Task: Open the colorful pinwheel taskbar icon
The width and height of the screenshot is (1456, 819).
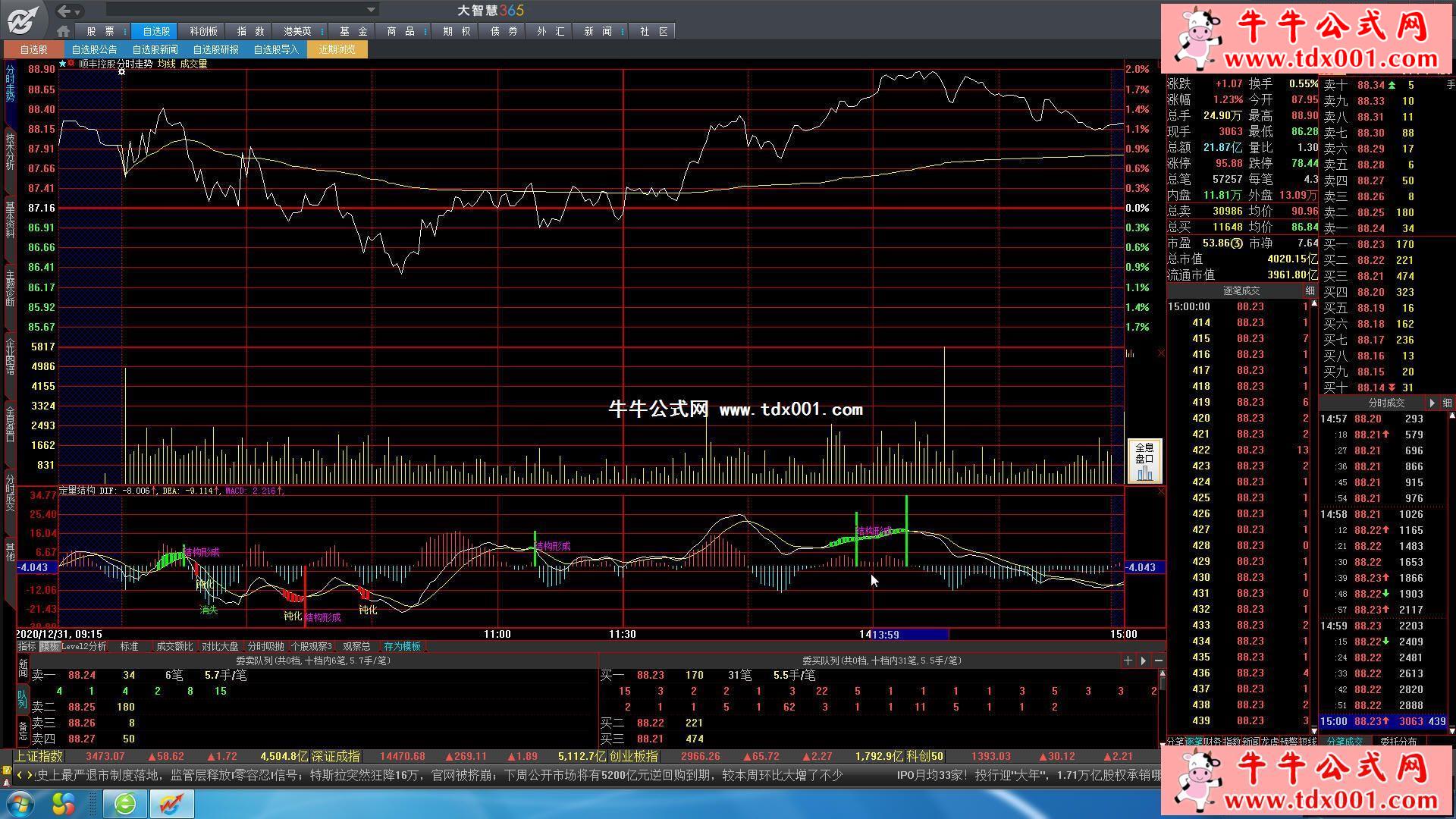Action: (x=64, y=803)
